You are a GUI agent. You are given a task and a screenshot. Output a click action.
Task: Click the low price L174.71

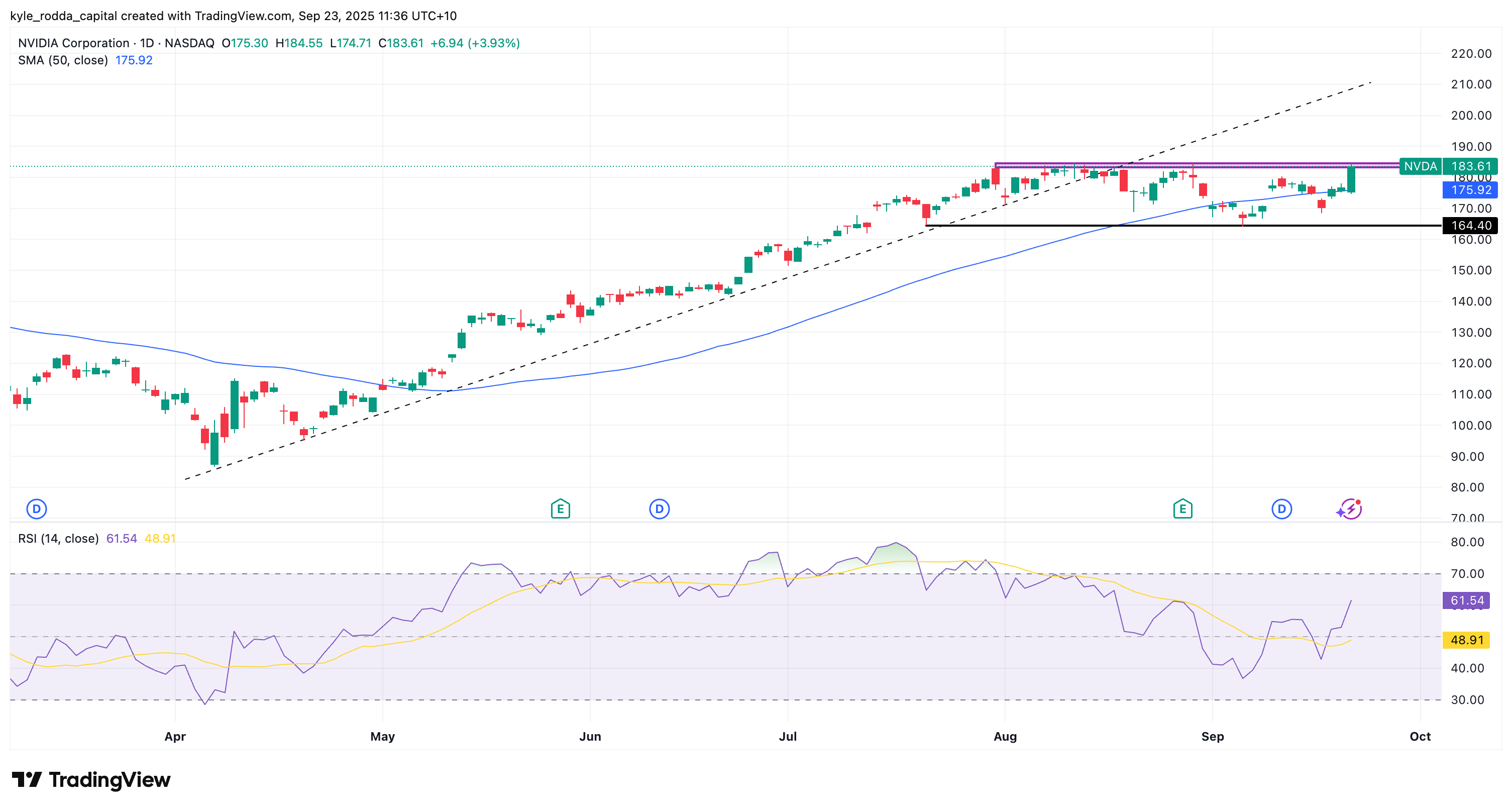(x=351, y=43)
